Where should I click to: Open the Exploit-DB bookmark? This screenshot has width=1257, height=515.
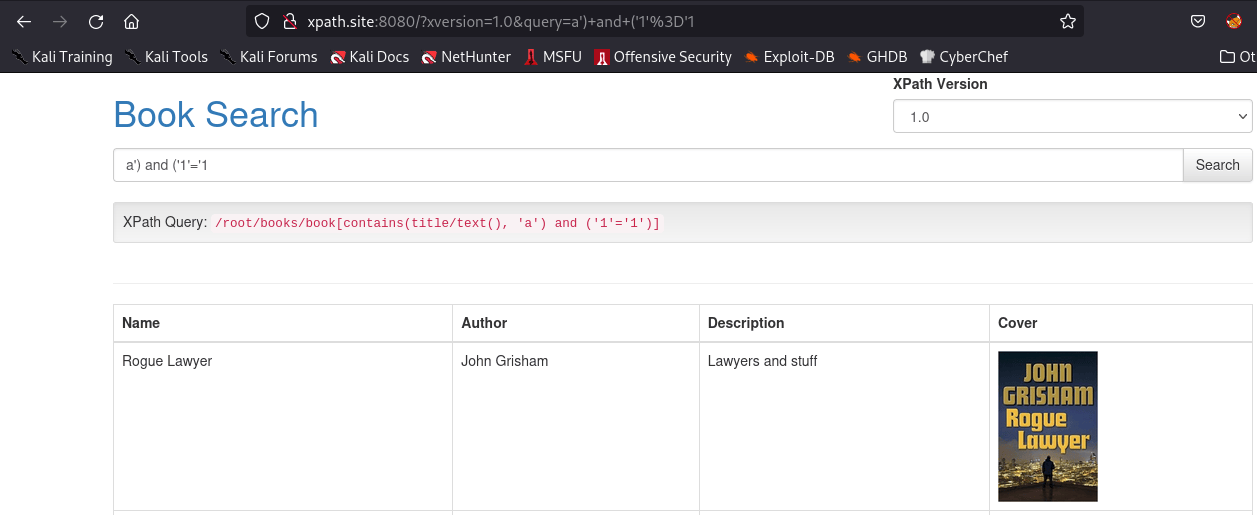point(789,57)
